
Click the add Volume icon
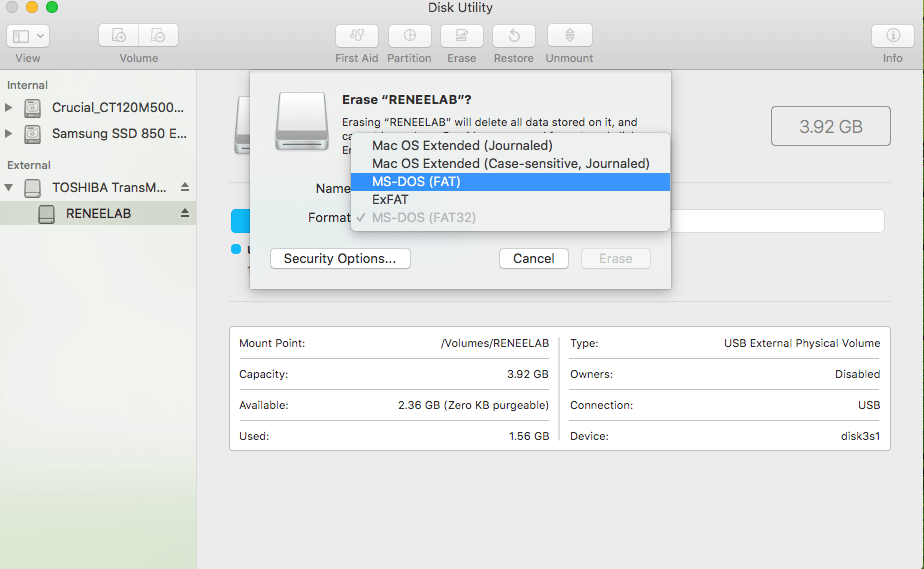pos(118,36)
